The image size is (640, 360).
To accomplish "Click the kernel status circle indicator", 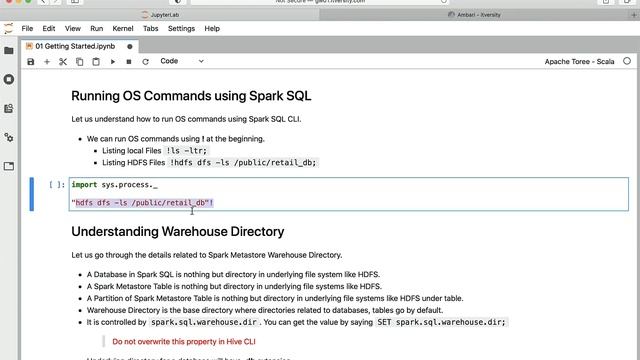I will click(x=627, y=61).
